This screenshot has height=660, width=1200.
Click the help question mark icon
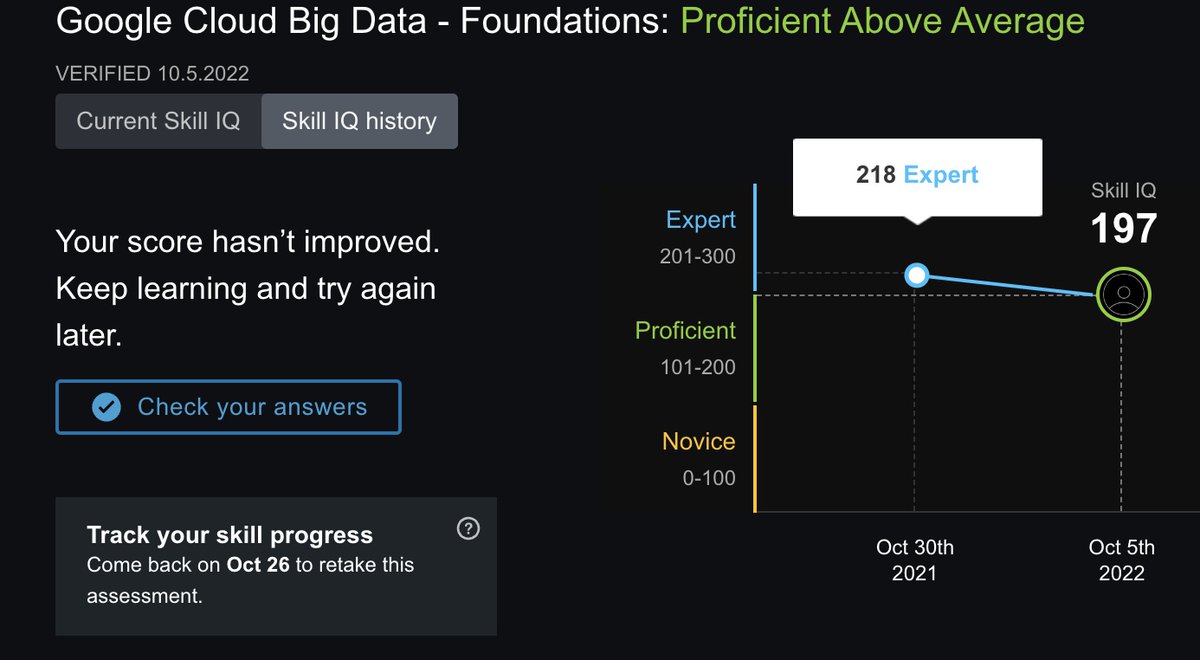[467, 529]
